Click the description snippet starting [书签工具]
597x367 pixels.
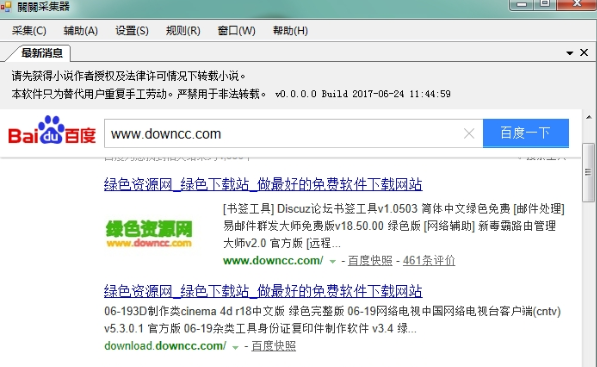tap(394, 226)
